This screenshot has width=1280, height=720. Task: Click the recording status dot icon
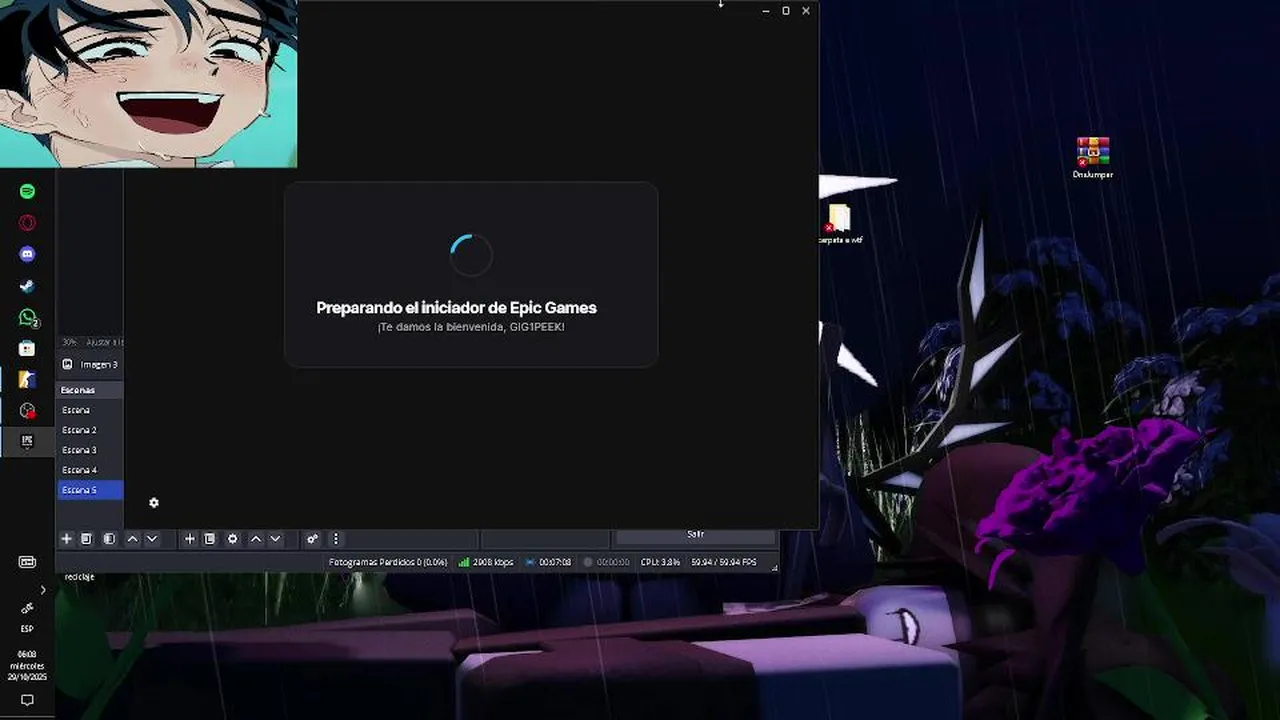point(588,562)
